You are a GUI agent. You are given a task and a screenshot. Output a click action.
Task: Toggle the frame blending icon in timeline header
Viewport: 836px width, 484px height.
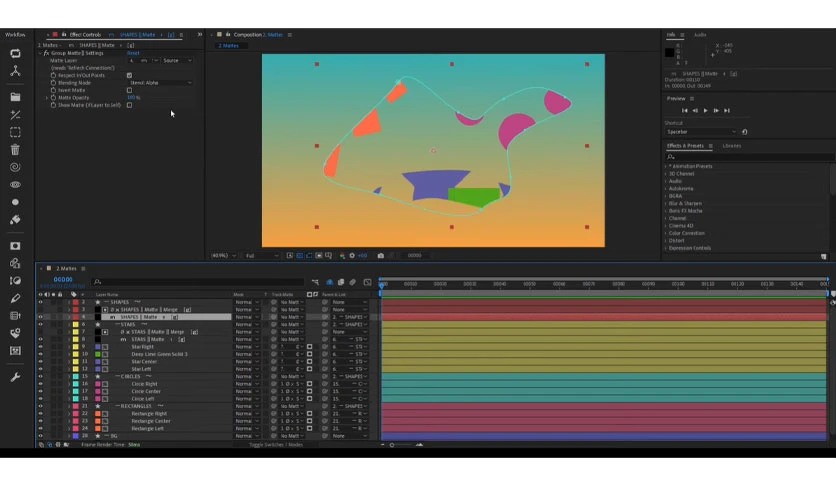341,282
